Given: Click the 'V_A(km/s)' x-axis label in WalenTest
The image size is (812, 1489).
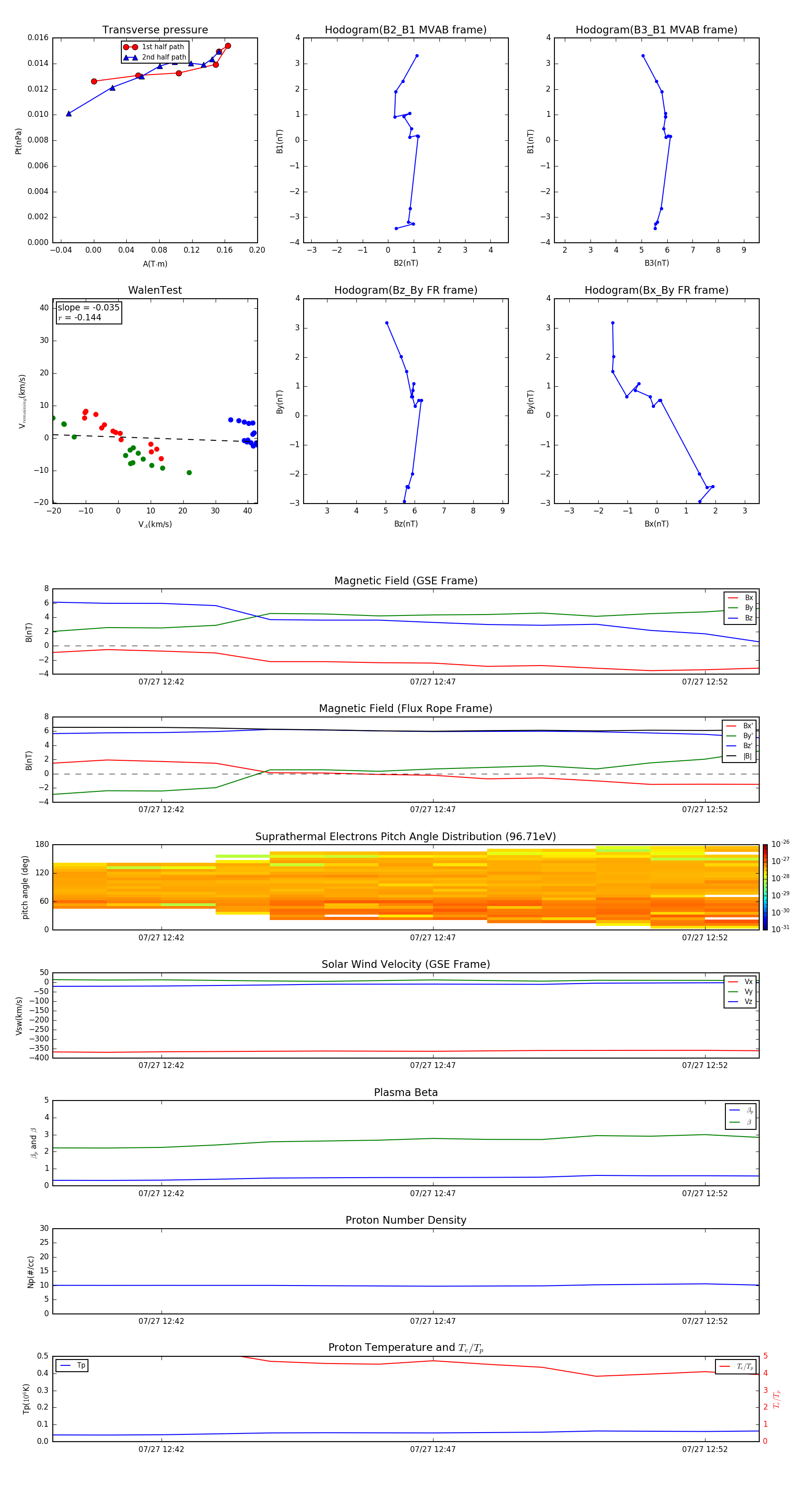Looking at the screenshot, I should click(x=155, y=524).
